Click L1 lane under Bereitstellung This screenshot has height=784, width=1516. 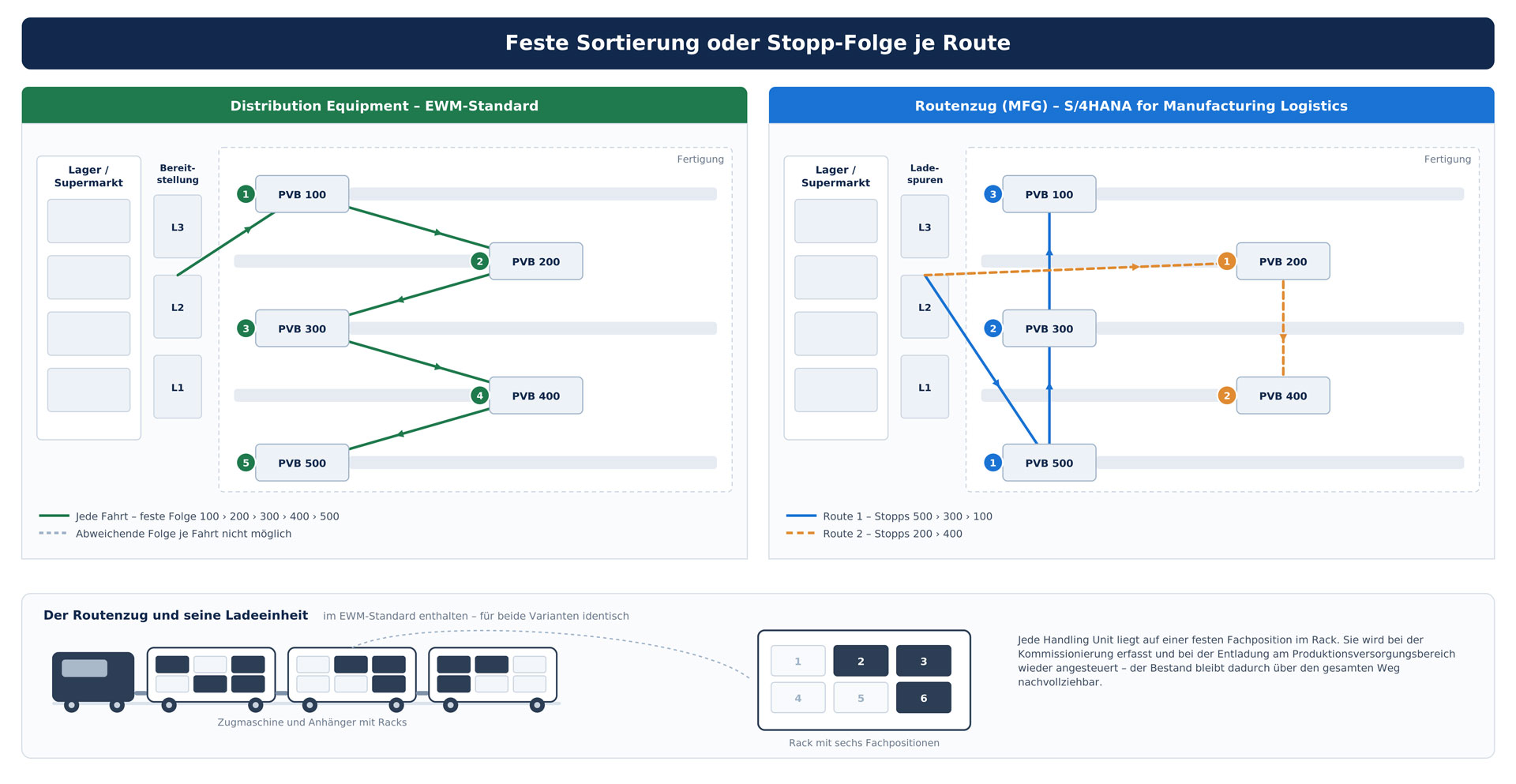point(178,387)
